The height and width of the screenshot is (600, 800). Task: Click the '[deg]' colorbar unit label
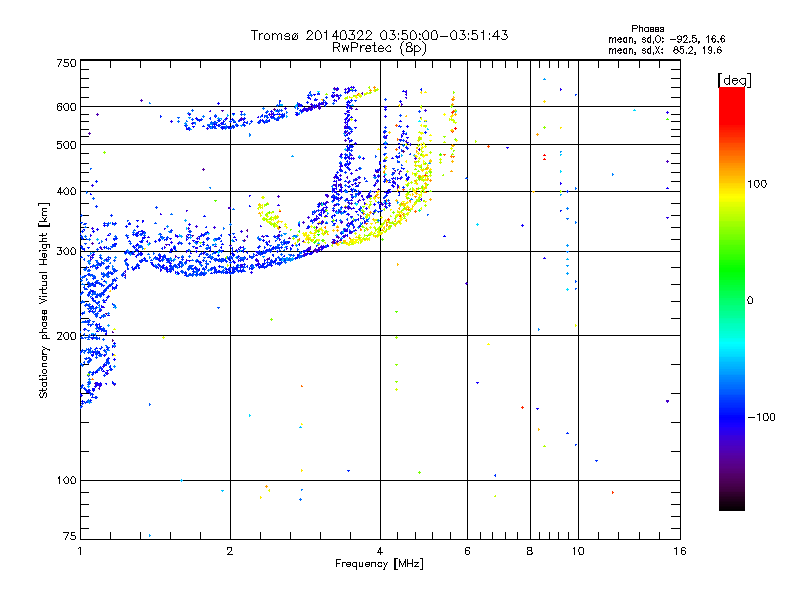pyautogui.click(x=735, y=80)
